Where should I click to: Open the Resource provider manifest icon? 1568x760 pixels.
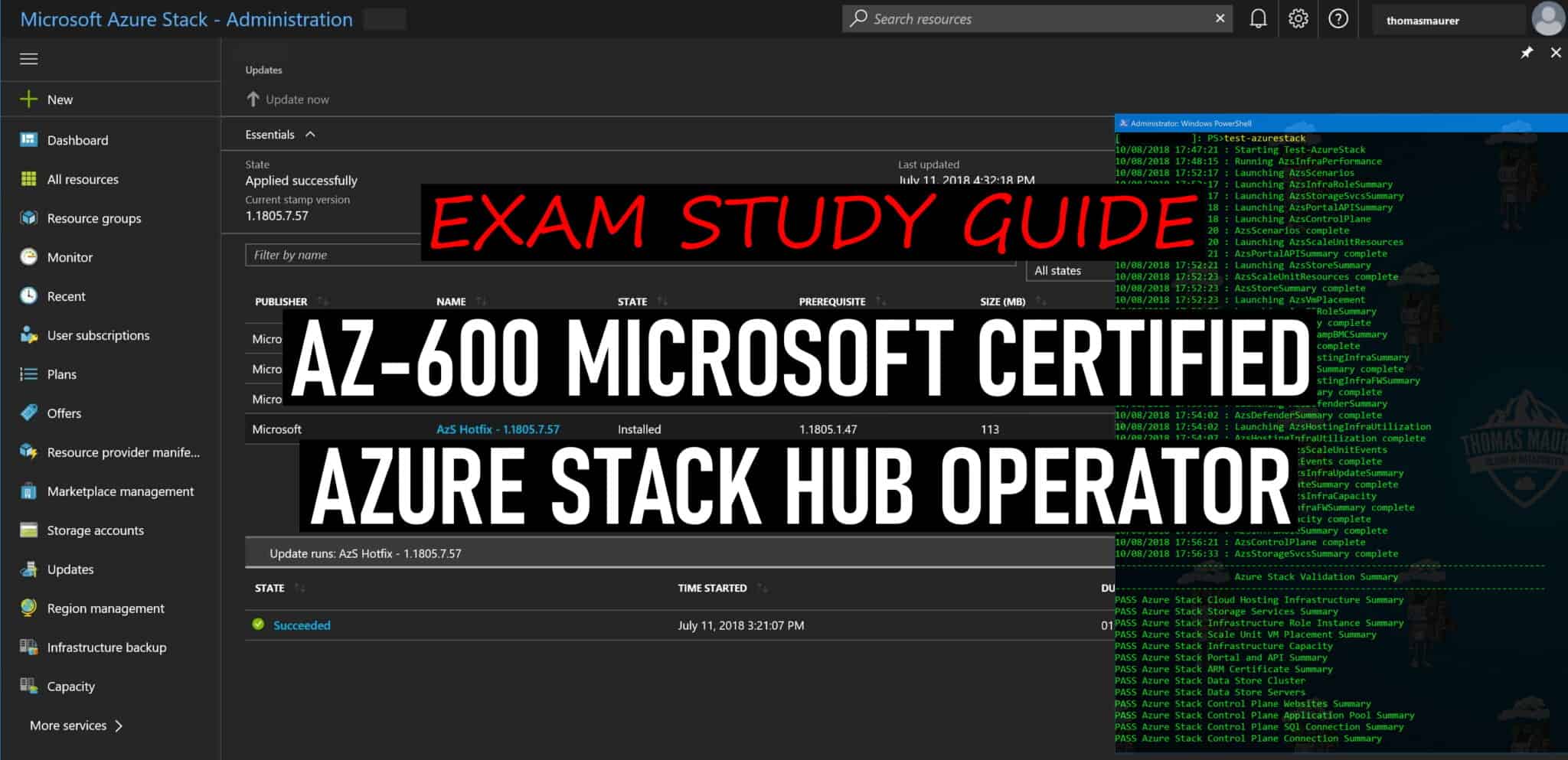[x=28, y=452]
